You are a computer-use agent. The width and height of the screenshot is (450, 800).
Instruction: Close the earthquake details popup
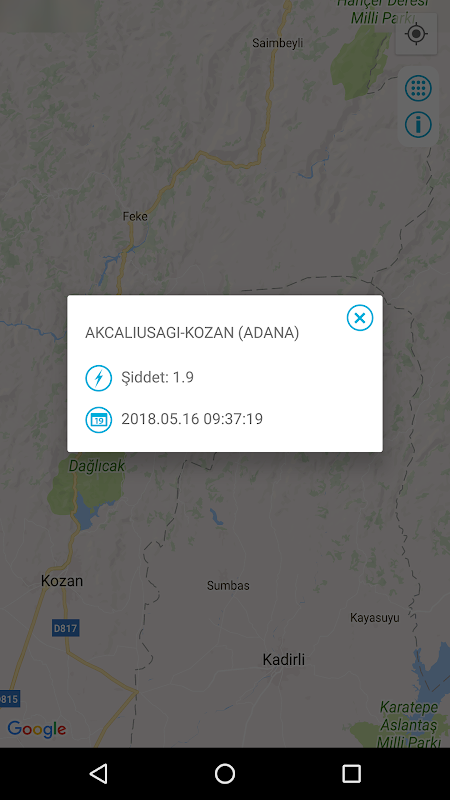pyautogui.click(x=360, y=318)
